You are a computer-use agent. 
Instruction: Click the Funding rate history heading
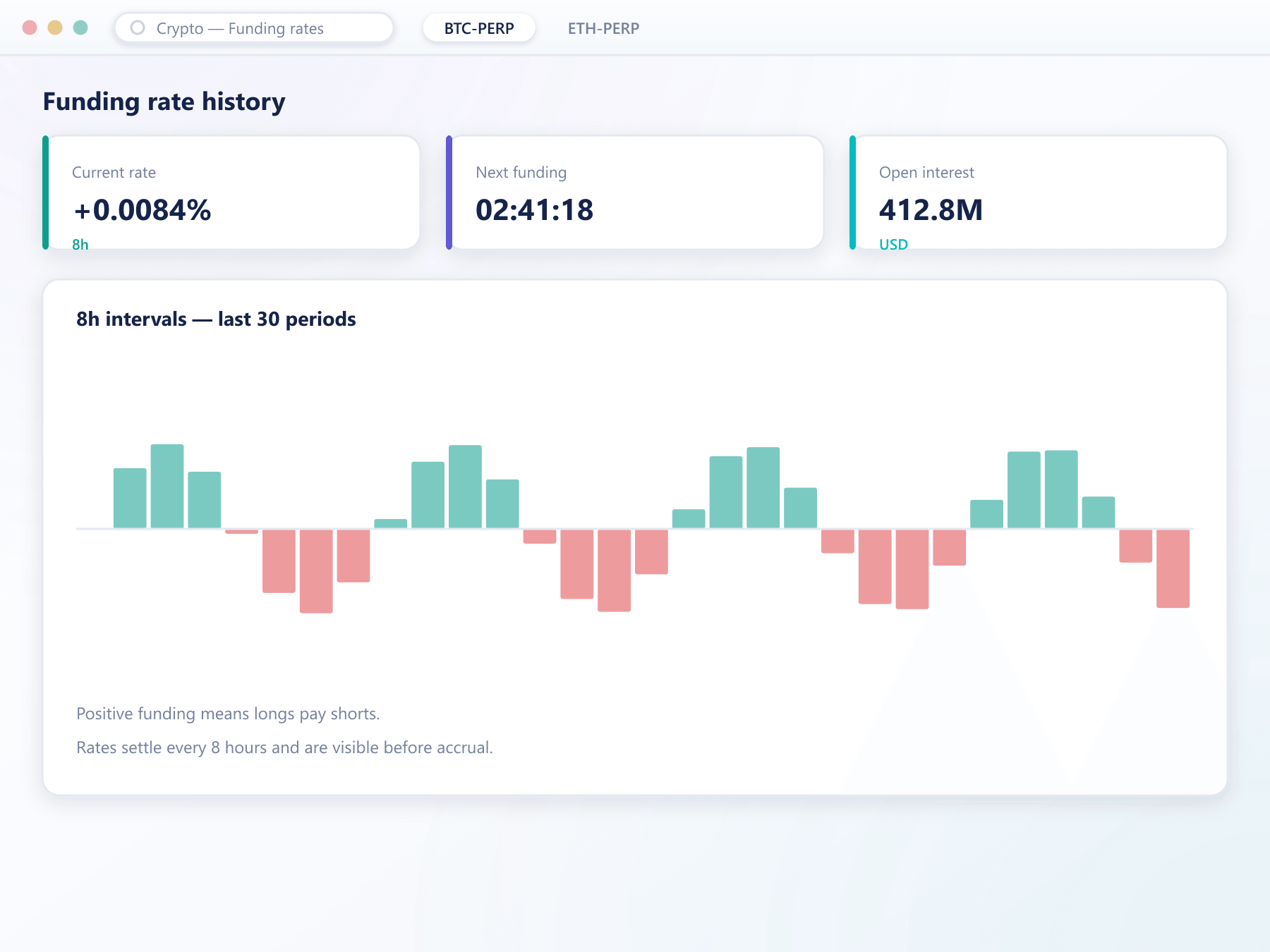click(x=164, y=102)
